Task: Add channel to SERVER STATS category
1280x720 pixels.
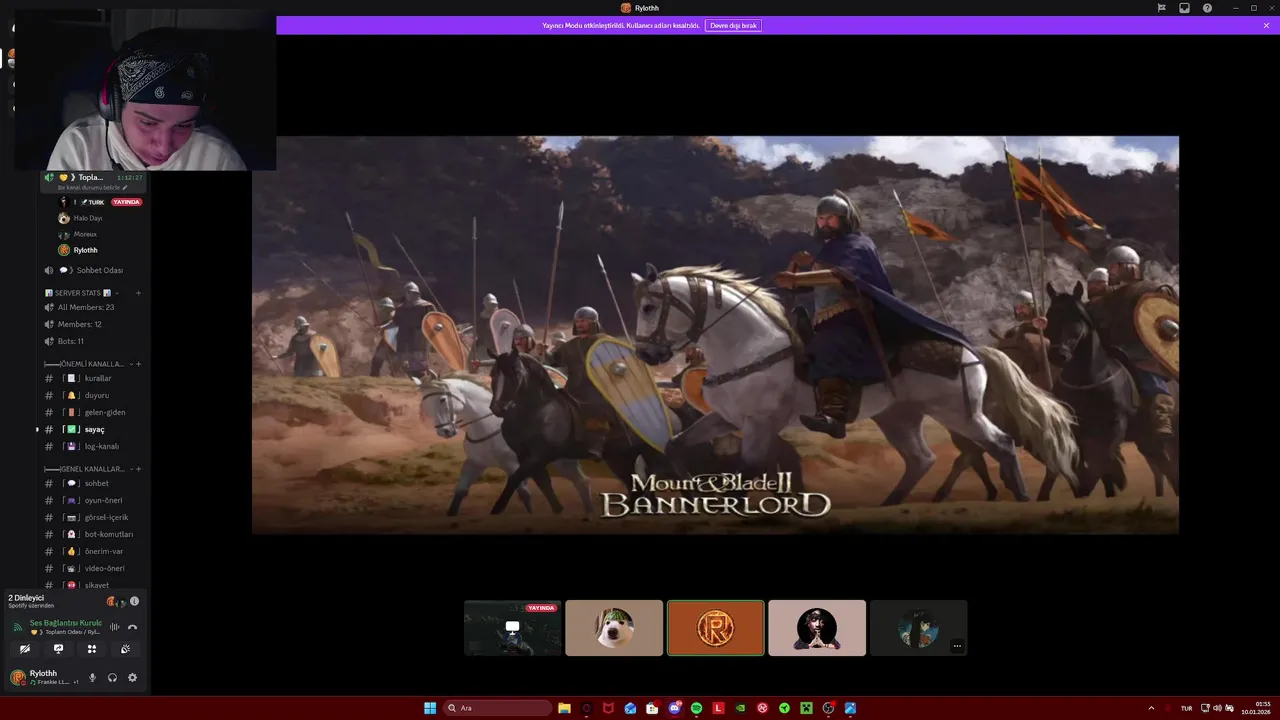Action: tap(138, 293)
